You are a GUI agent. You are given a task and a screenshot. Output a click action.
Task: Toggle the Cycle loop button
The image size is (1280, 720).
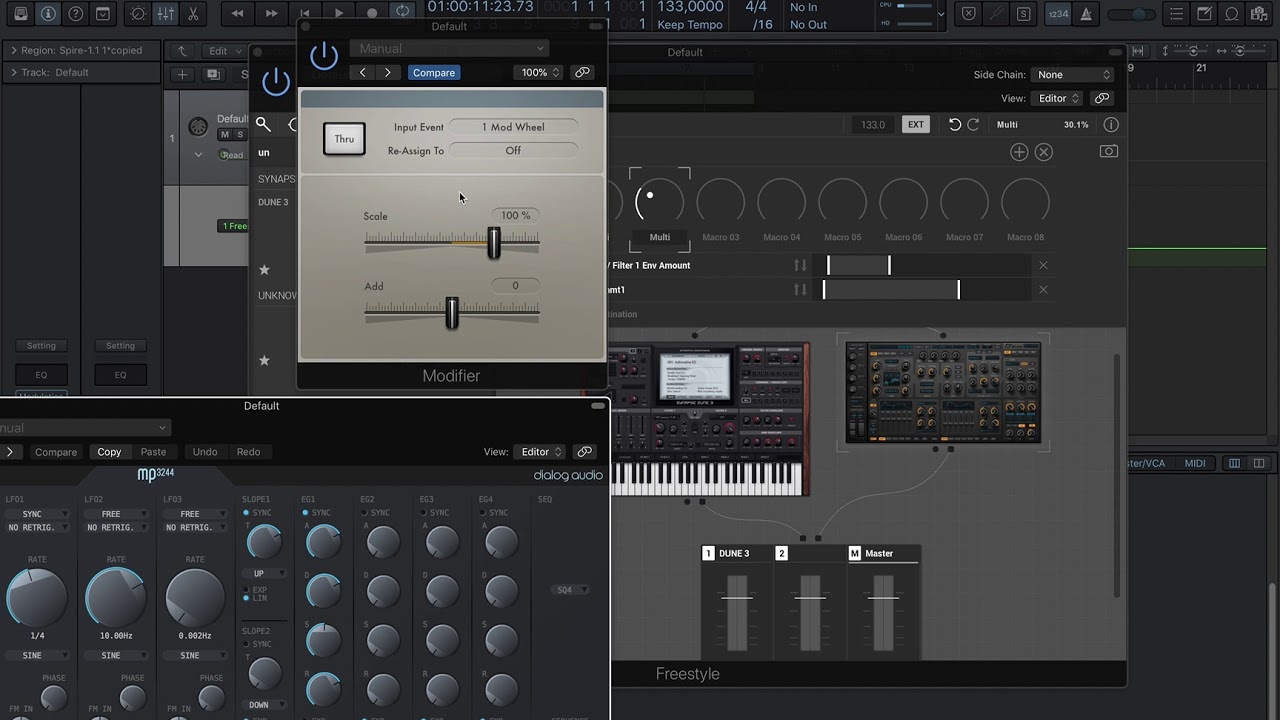[402, 12]
